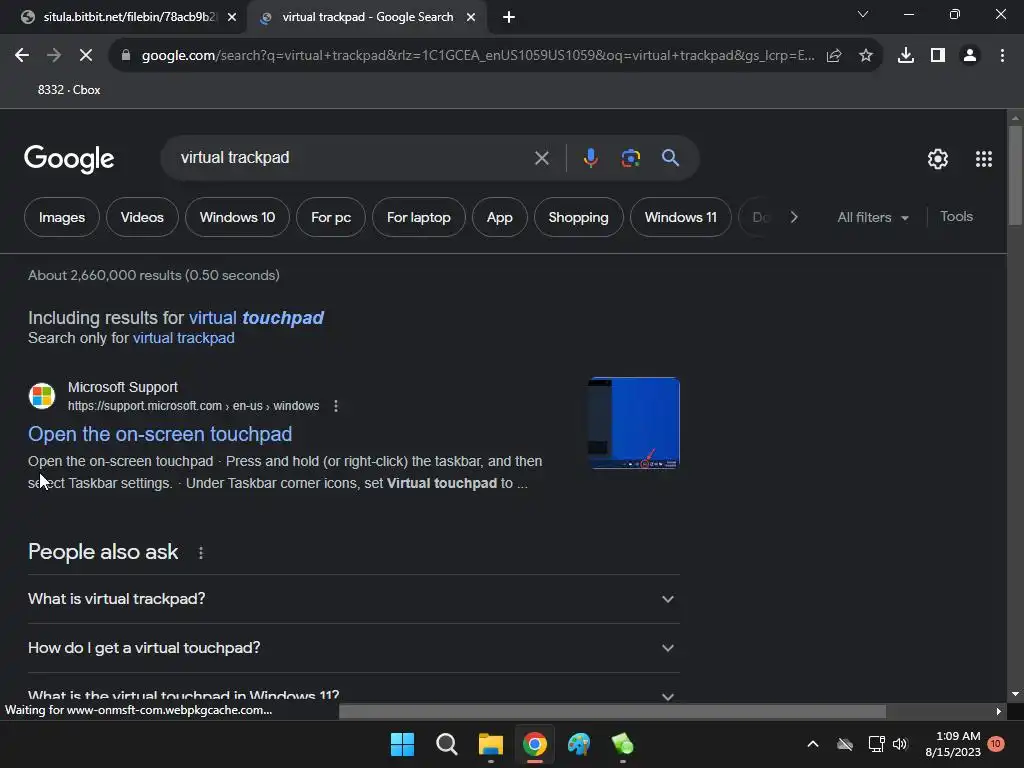View site information lock icon
The image size is (1024, 768).
pyautogui.click(x=126, y=56)
